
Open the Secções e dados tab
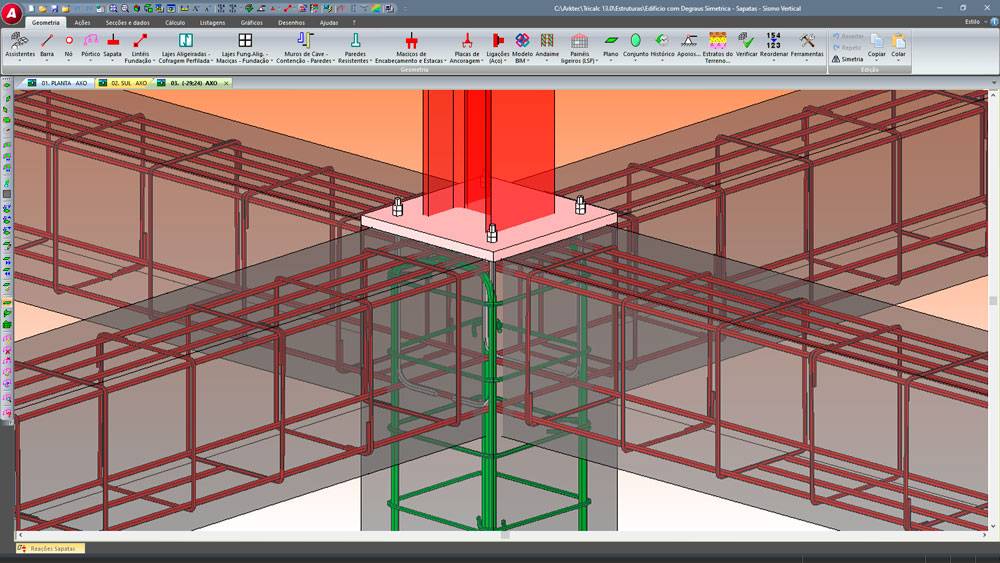pos(128,22)
